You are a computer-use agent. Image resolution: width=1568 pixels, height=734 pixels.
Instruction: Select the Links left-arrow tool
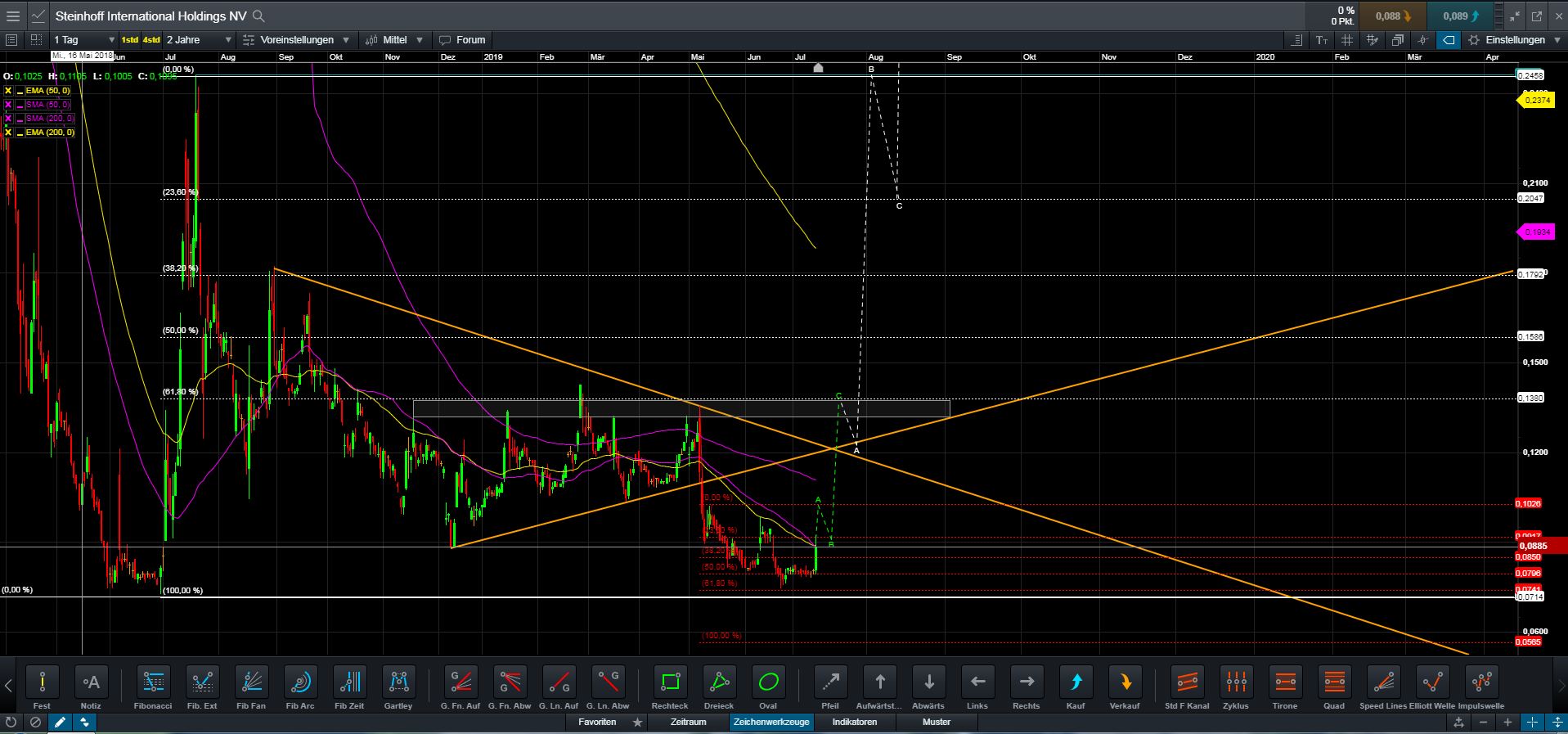(977, 682)
